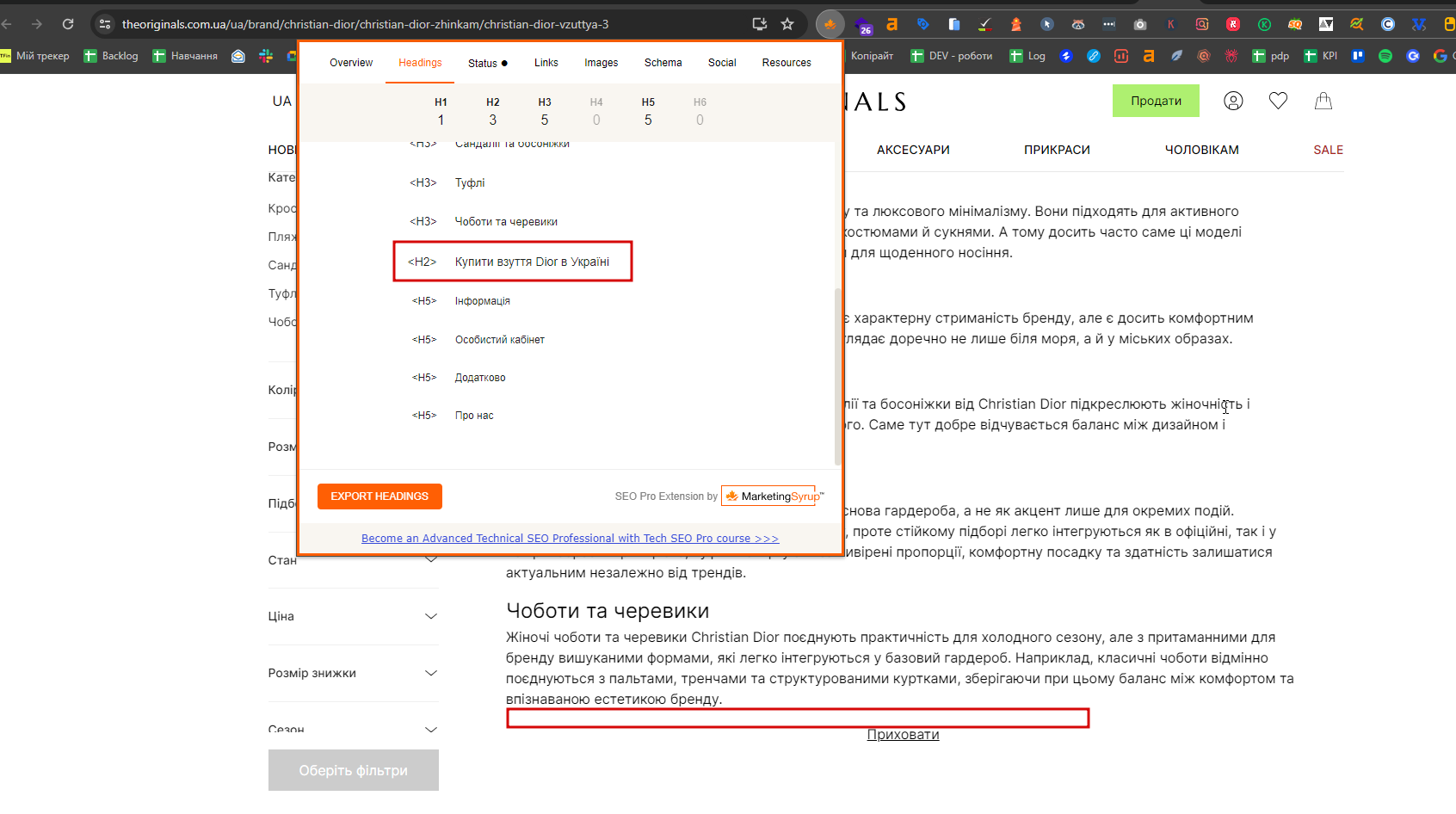This screenshot has height=814, width=1456.
Task: Open the АКСЕСУАРИ menu item
Action: pos(913,150)
